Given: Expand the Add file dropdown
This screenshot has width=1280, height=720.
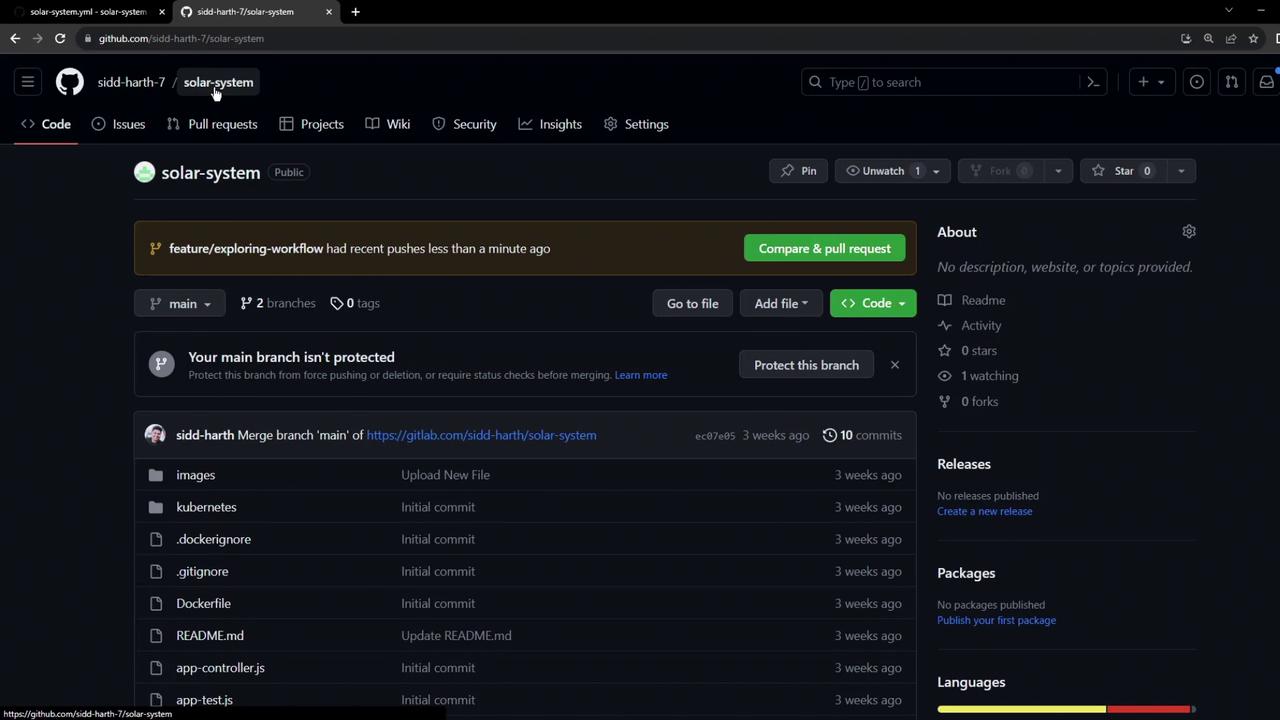Looking at the screenshot, I should click(x=781, y=303).
